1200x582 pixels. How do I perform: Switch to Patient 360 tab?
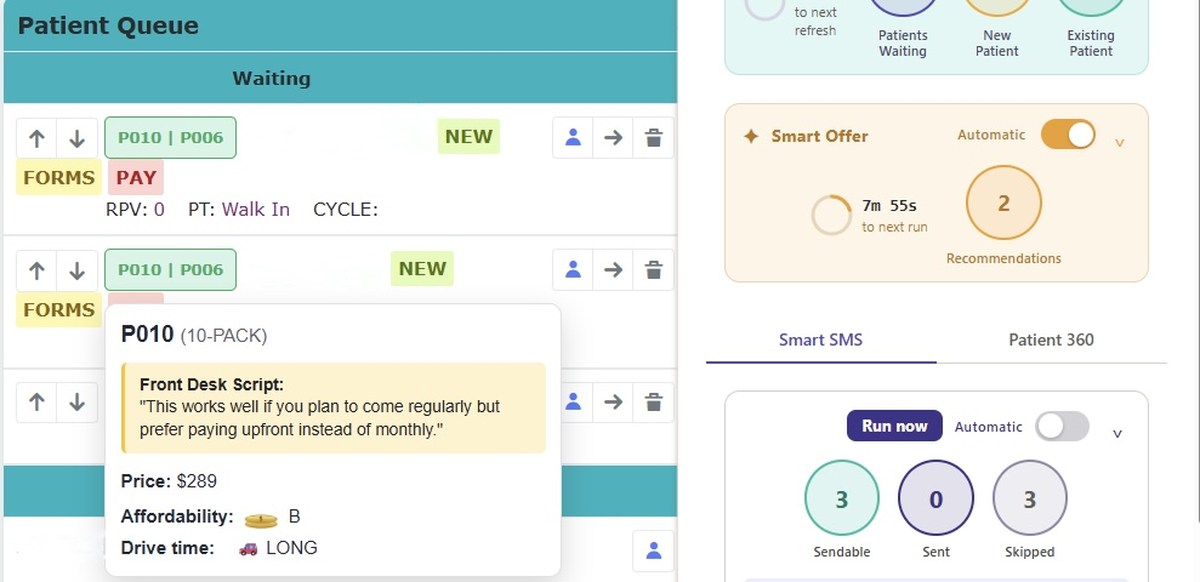pos(1051,340)
